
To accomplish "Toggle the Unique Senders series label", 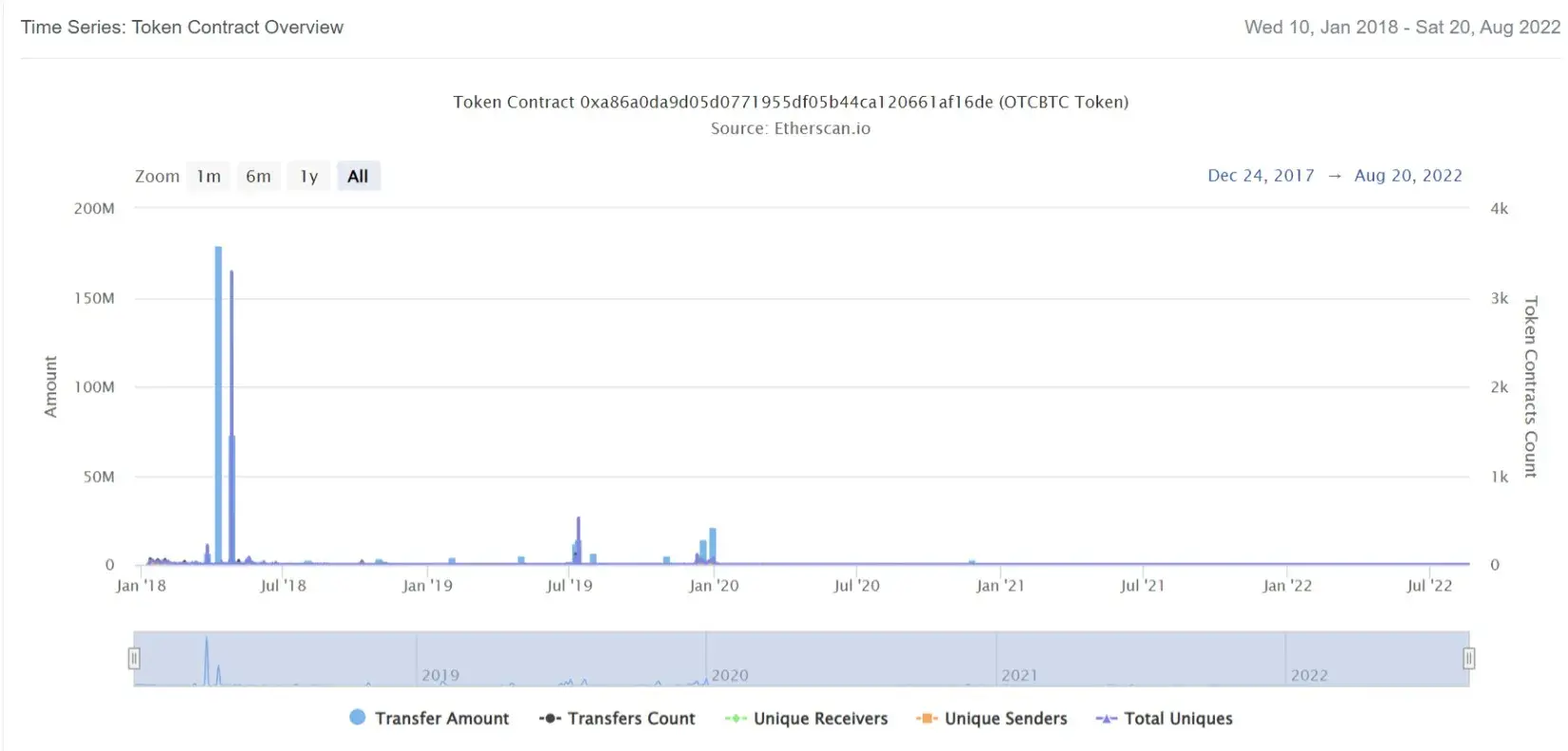I will pos(1005,719).
